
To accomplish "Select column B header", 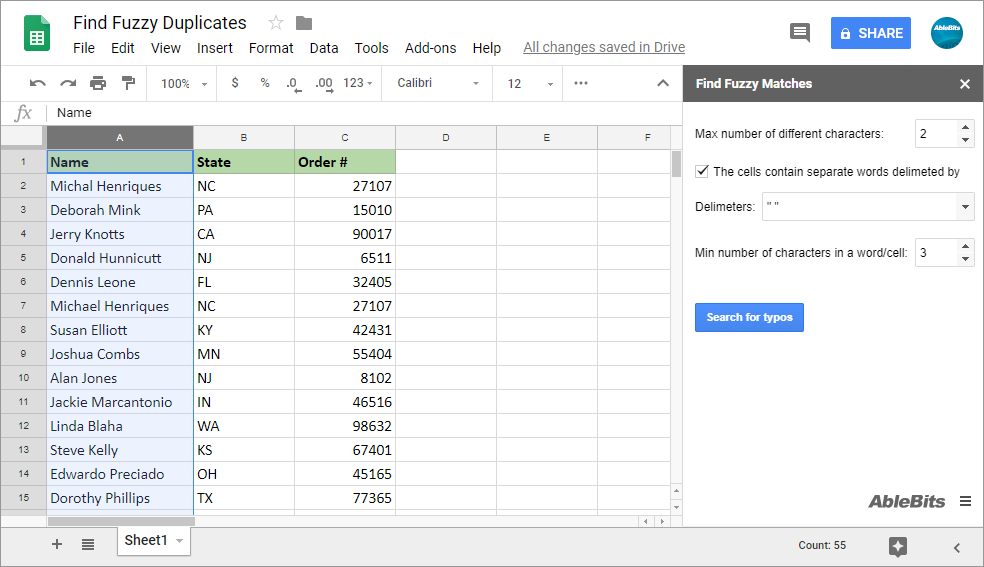I will pyautogui.click(x=243, y=137).
